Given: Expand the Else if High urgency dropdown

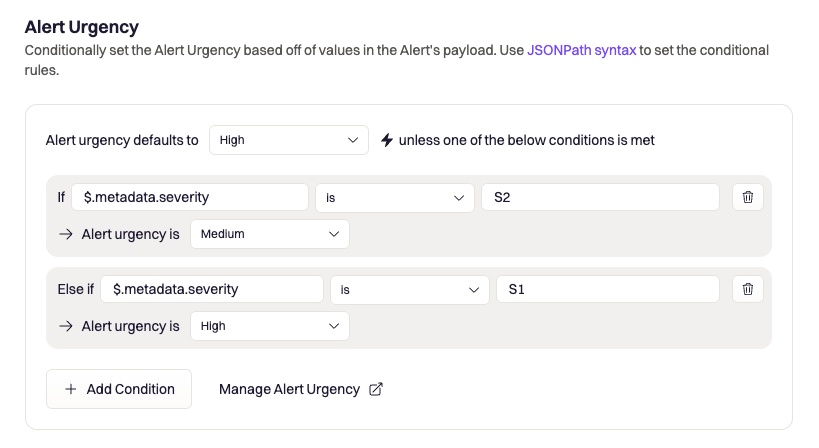Looking at the screenshot, I should pos(270,326).
